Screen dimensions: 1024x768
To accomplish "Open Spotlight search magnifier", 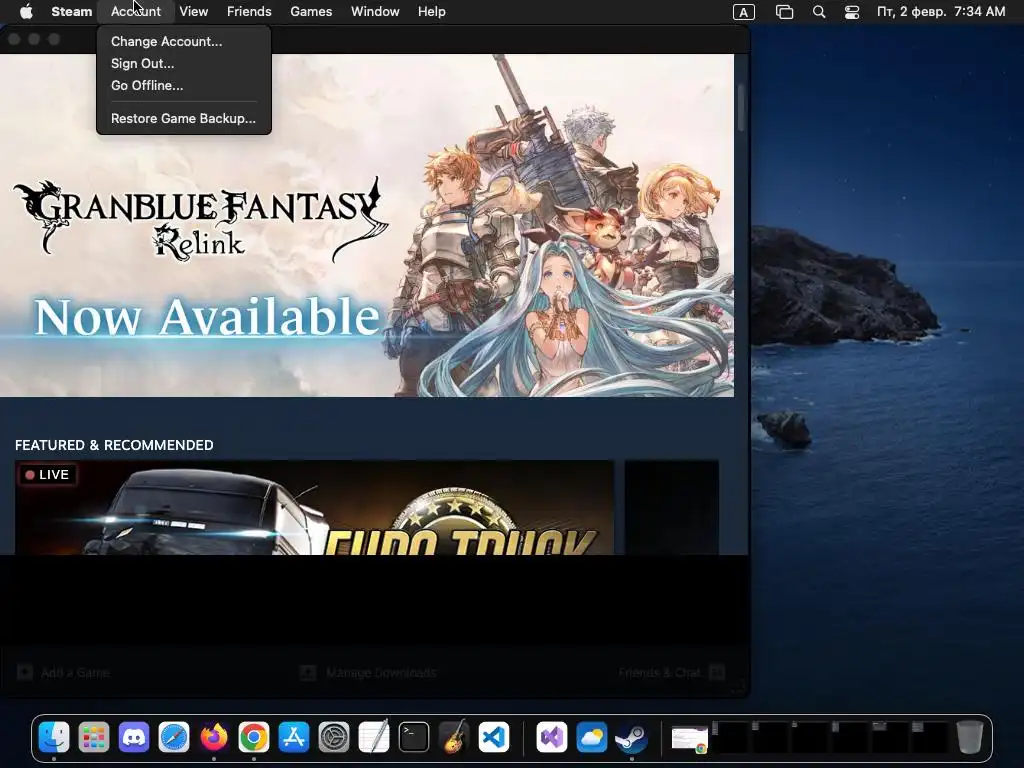I will (x=819, y=12).
